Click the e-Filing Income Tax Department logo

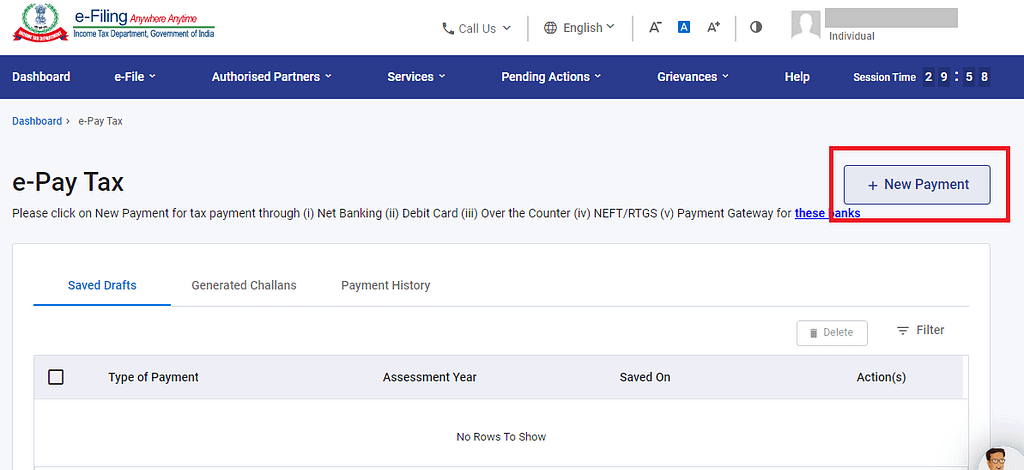pyautogui.click(x=114, y=24)
